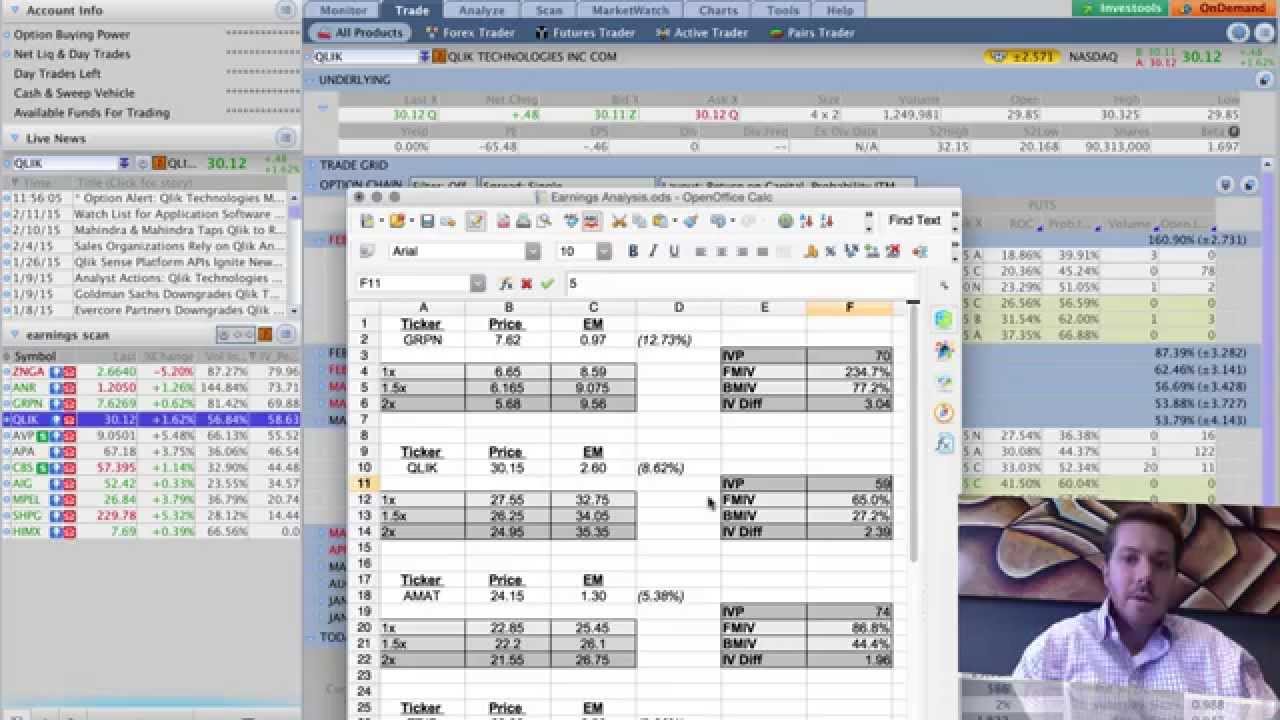Select Active Trader sub-tab

(x=703, y=33)
